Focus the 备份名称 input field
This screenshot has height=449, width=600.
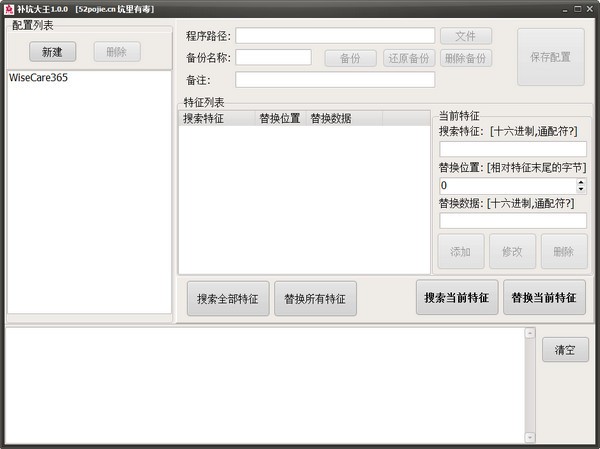(273, 57)
